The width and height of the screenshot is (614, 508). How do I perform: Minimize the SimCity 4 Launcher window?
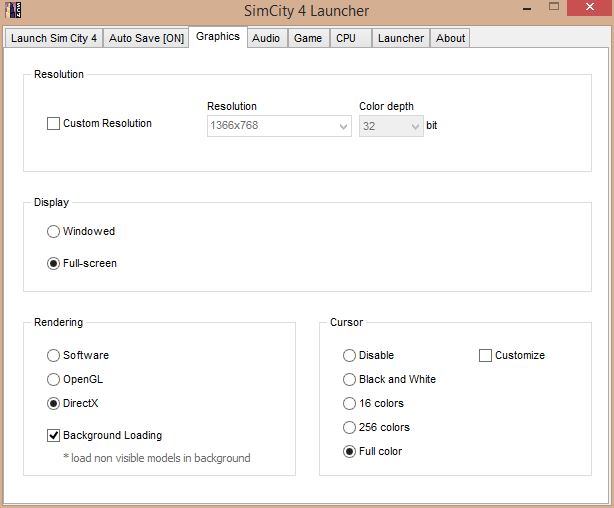527,8
